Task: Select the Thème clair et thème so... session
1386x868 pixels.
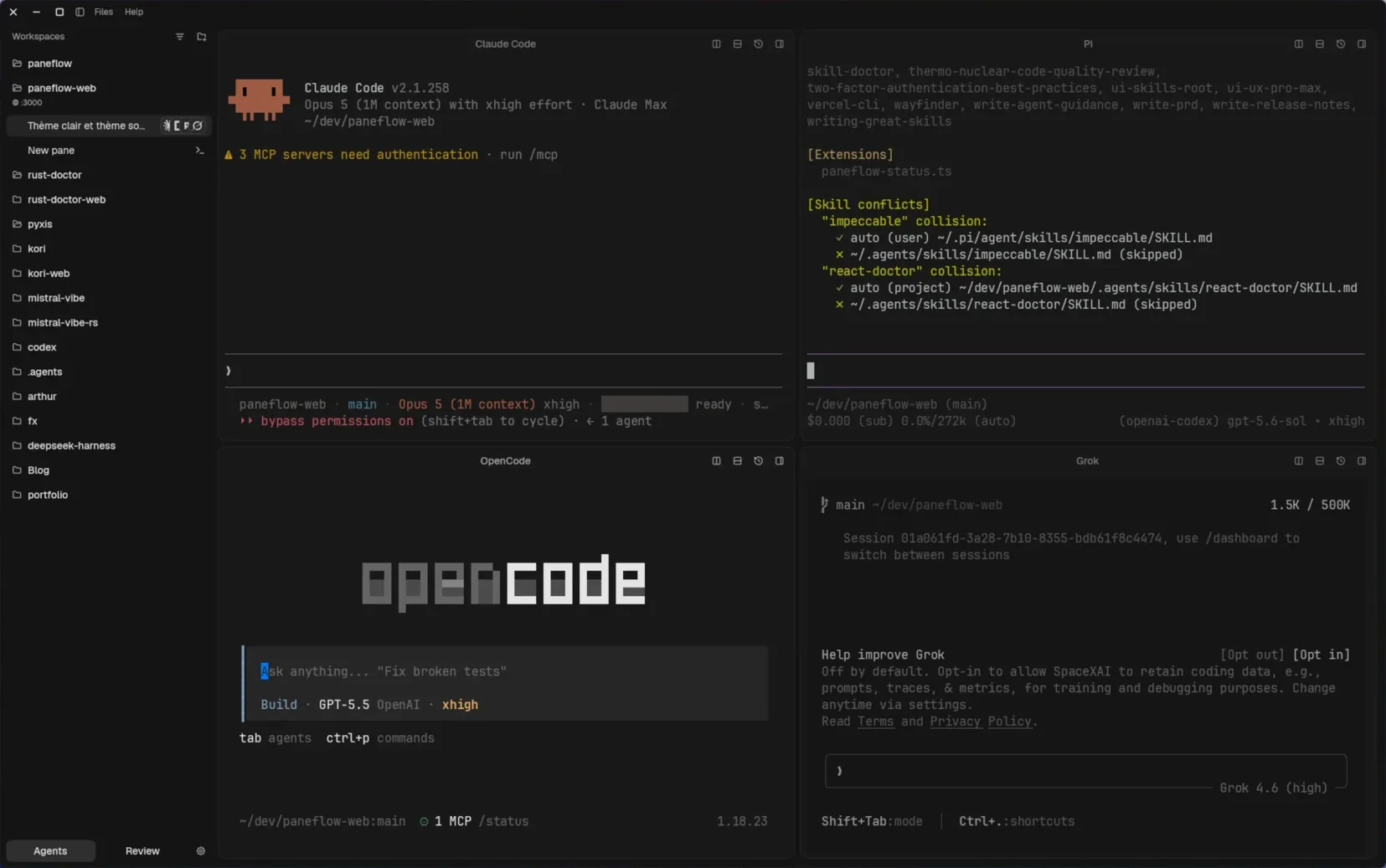Action: (x=109, y=126)
